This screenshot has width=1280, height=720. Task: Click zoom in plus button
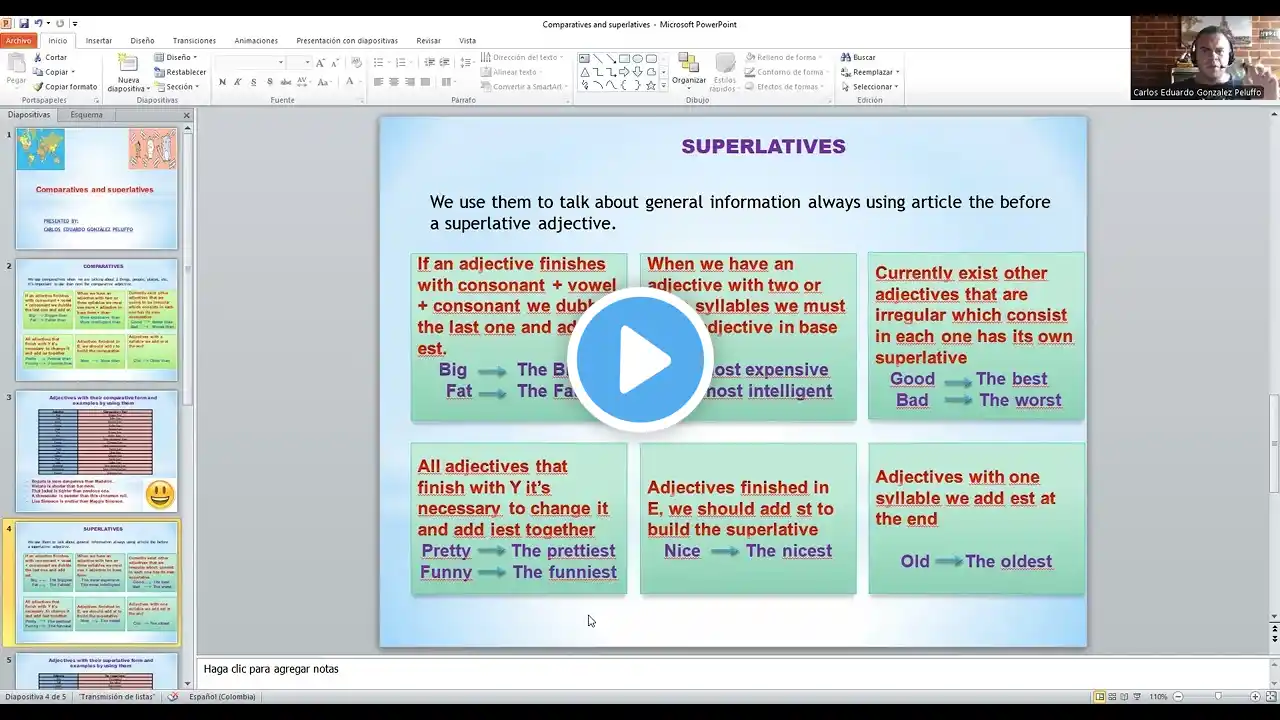(1256, 696)
